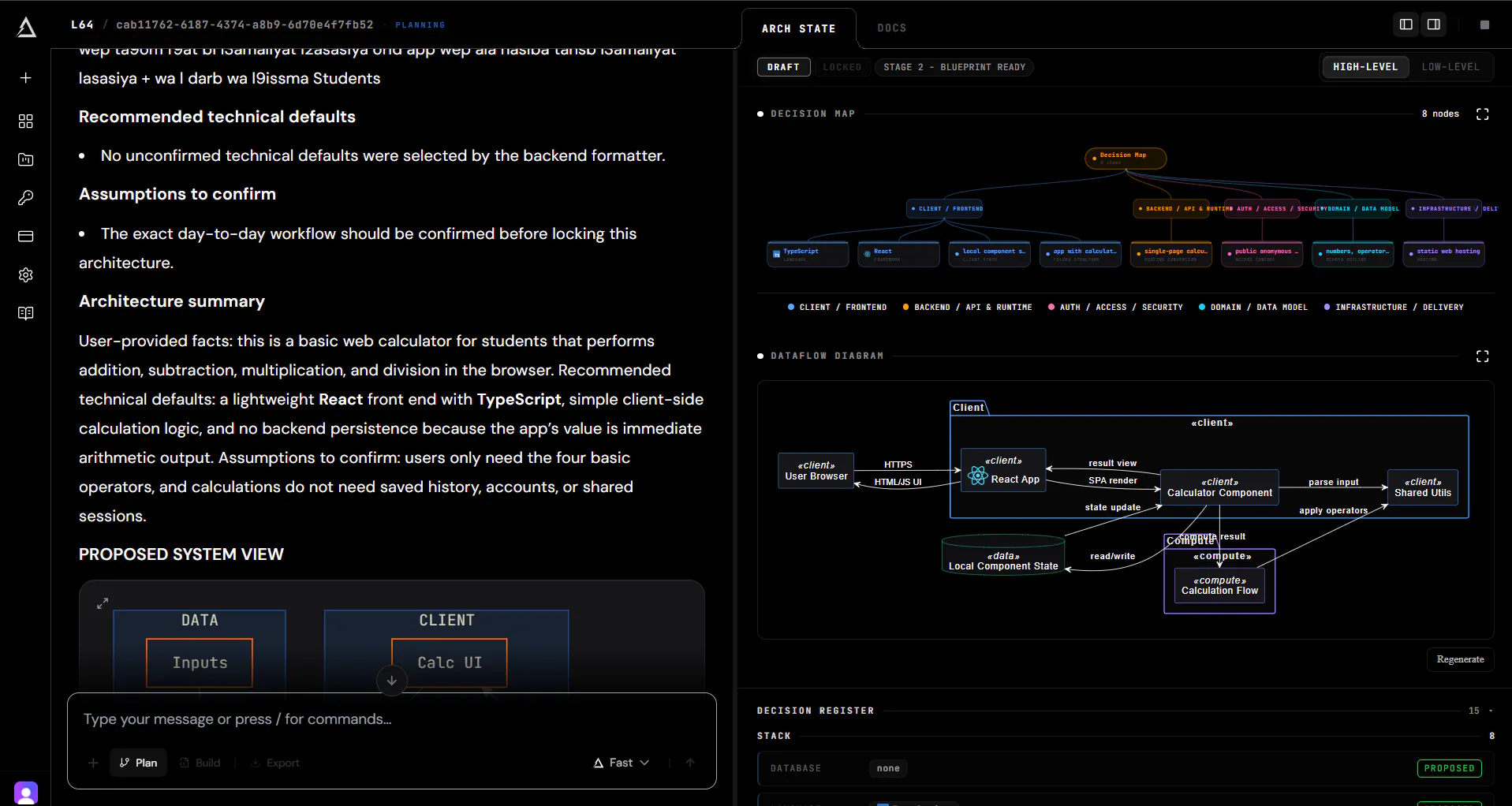Click the INFRASTRUCTURE / DELIVERY legend entry
Screen dimensions: 1512x806
1394,307
